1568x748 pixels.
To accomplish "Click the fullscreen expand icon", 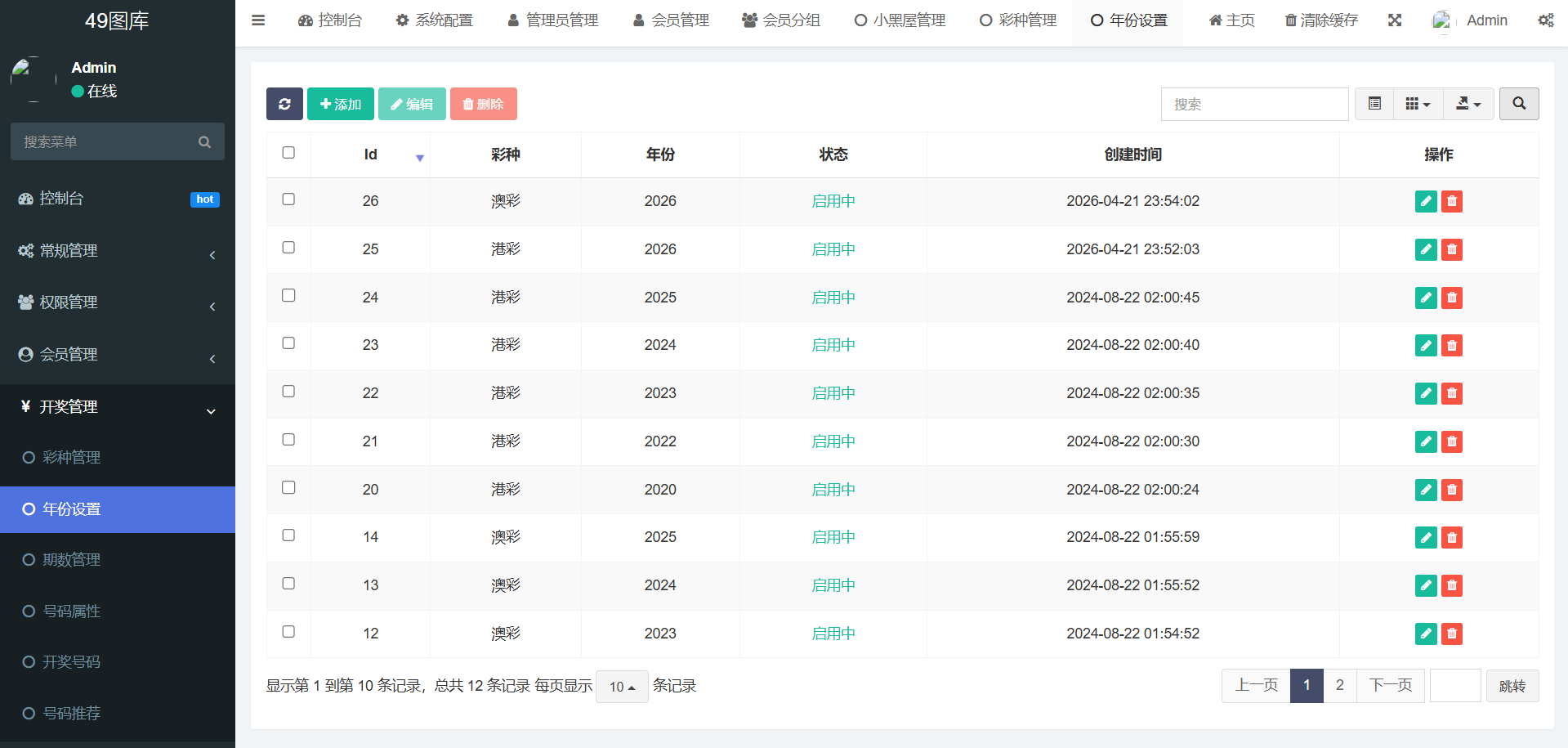I will click(x=1395, y=20).
